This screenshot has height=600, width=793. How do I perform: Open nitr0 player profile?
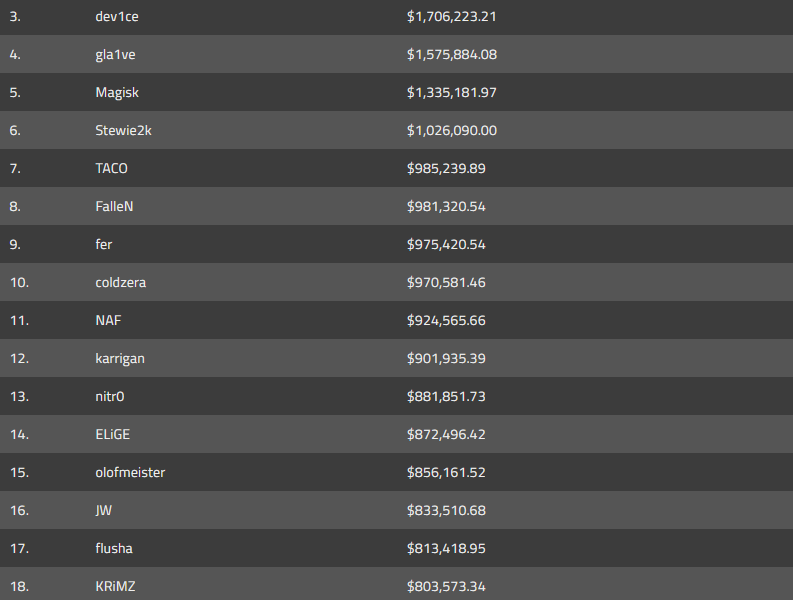[x=110, y=397]
